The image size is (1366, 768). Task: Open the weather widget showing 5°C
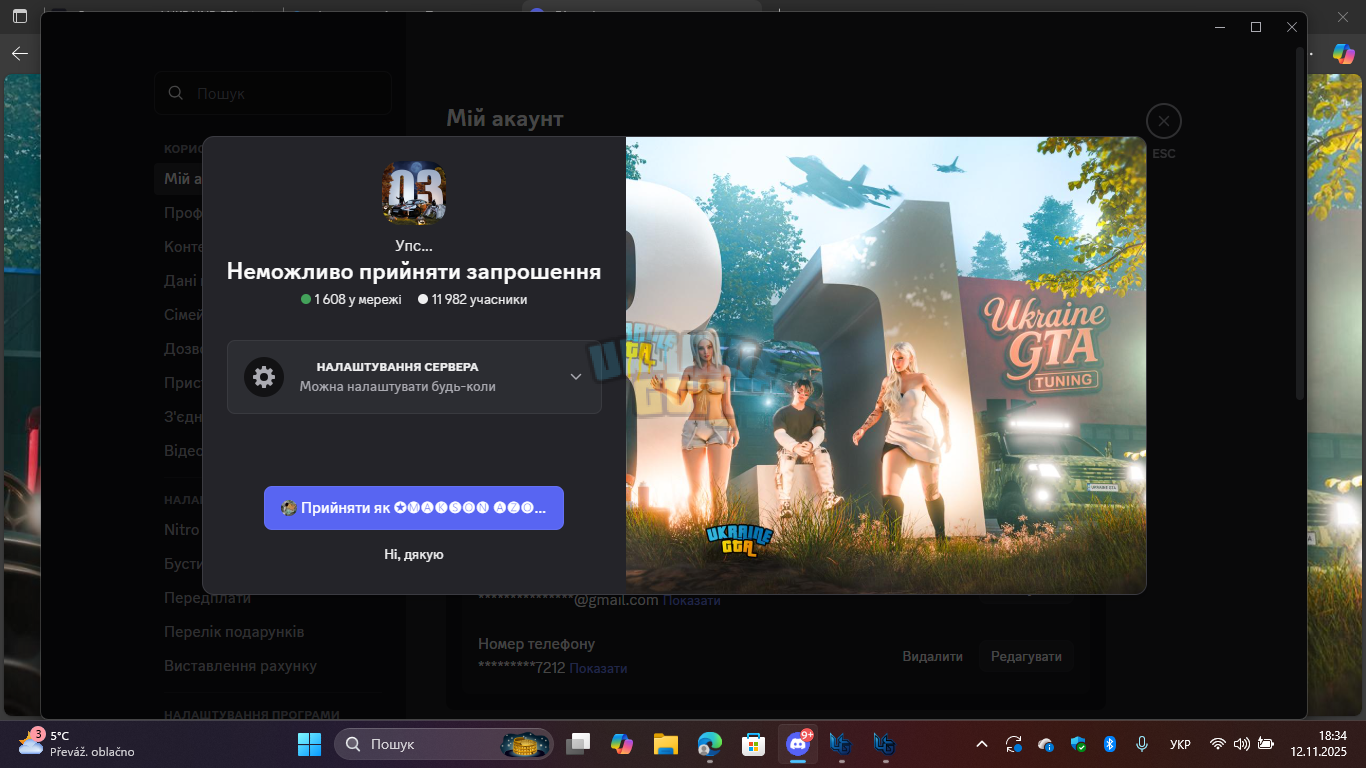[77, 744]
